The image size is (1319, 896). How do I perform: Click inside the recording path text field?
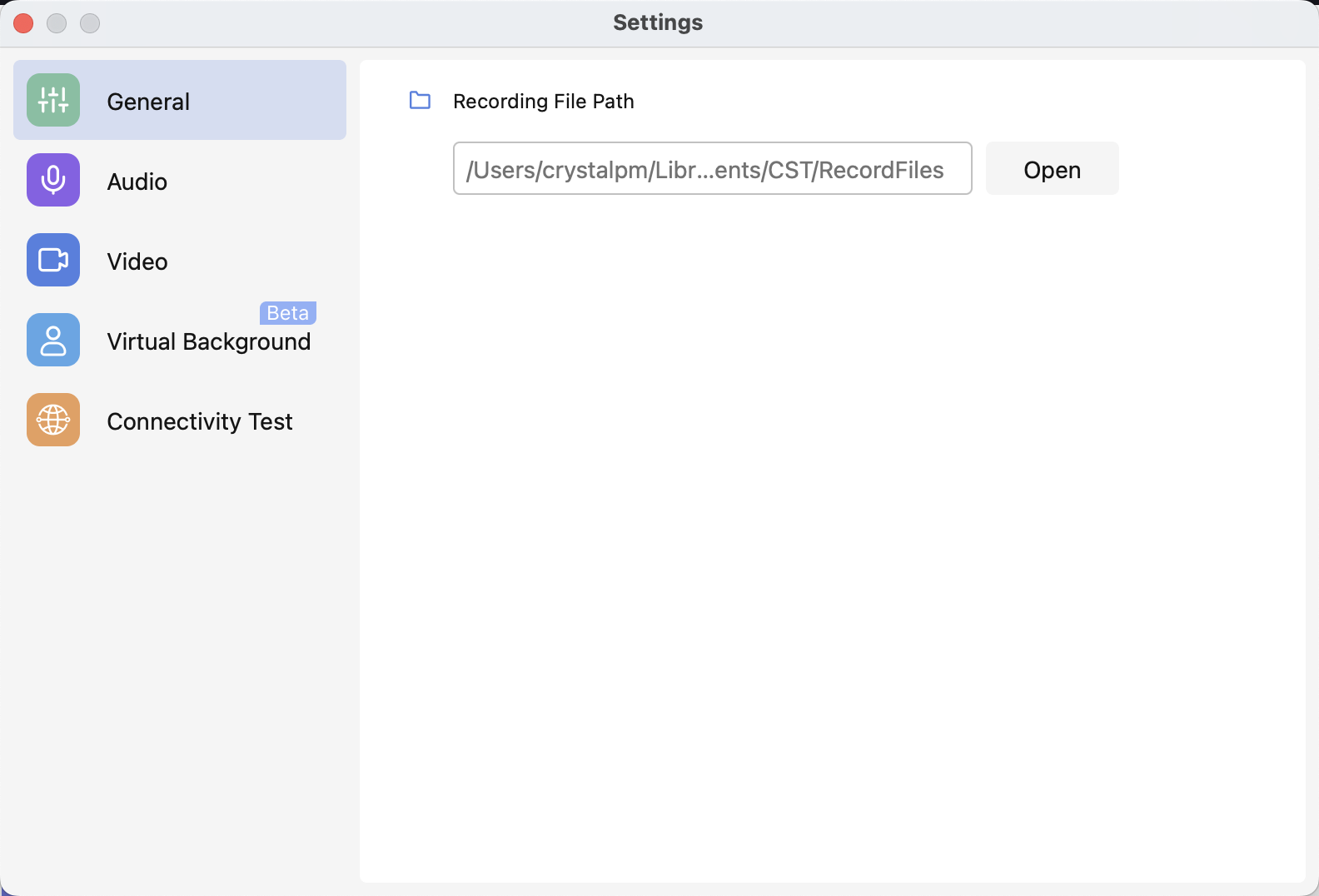[x=712, y=168]
